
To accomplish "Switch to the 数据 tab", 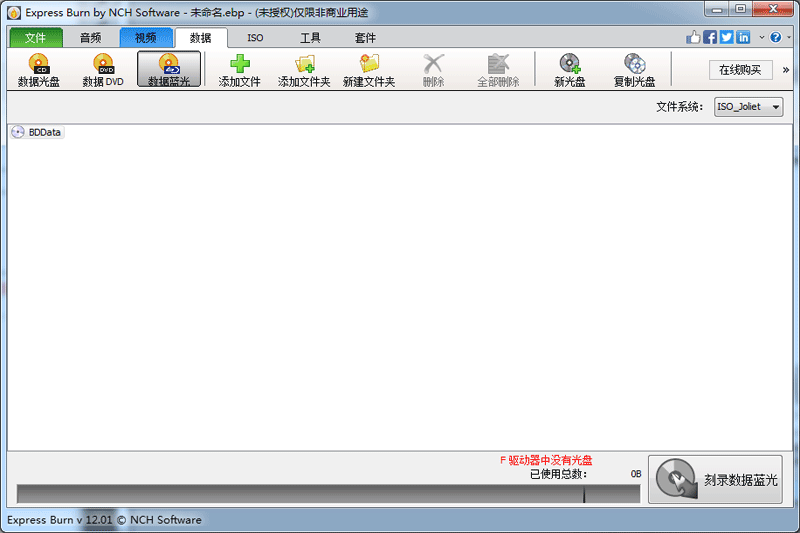I will pos(201,38).
